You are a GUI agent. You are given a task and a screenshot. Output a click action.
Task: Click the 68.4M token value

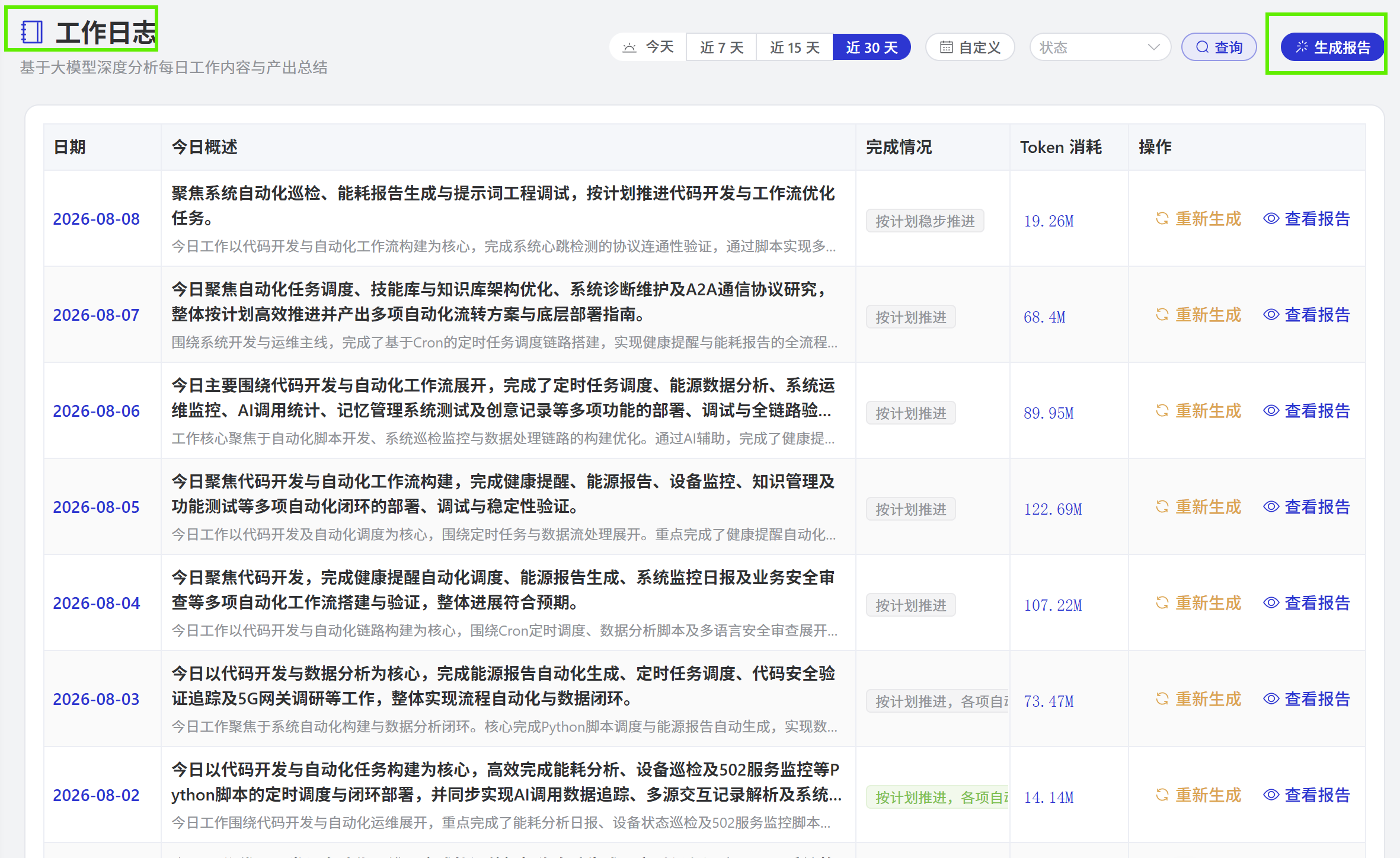point(1044,317)
